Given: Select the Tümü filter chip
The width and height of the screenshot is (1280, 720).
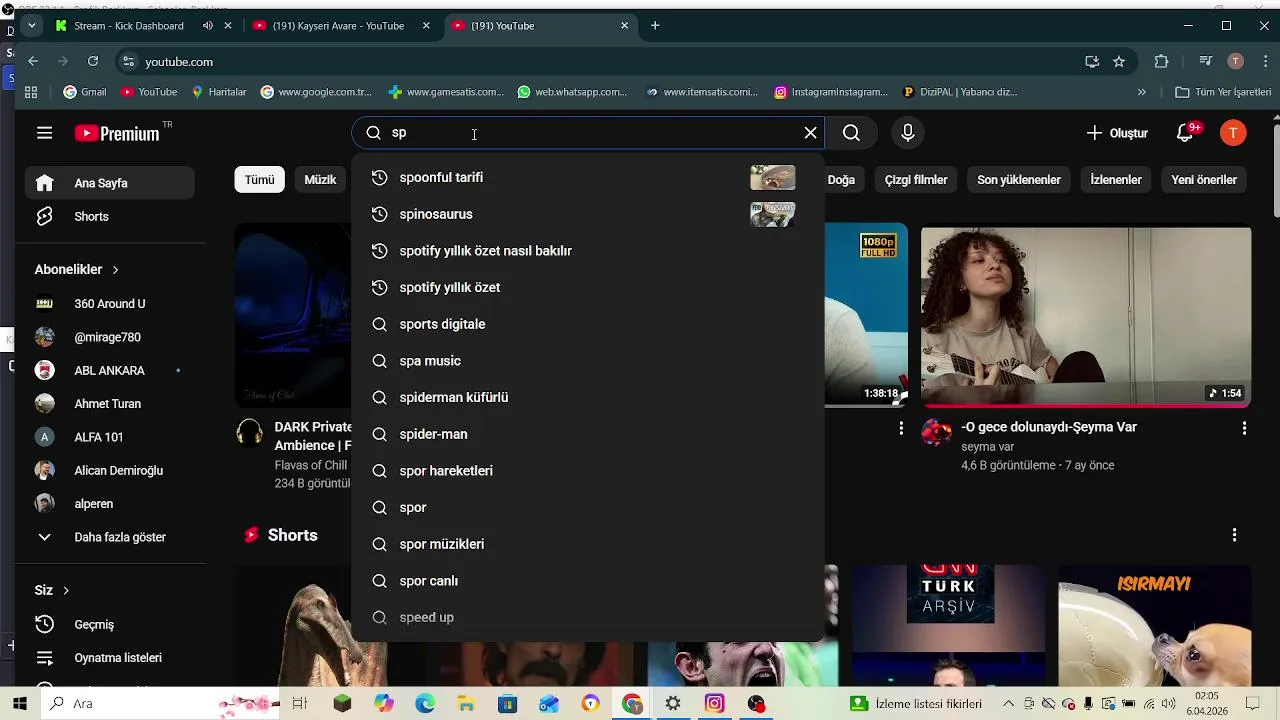Looking at the screenshot, I should click(260, 180).
